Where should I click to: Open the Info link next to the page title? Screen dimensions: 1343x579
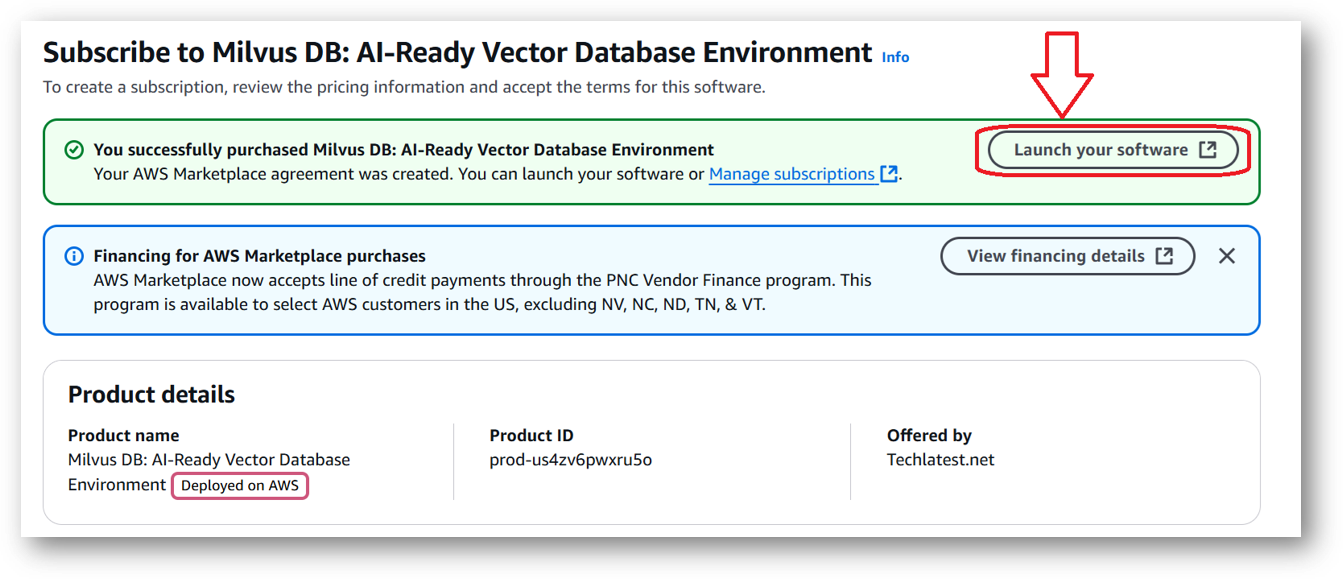coord(894,57)
